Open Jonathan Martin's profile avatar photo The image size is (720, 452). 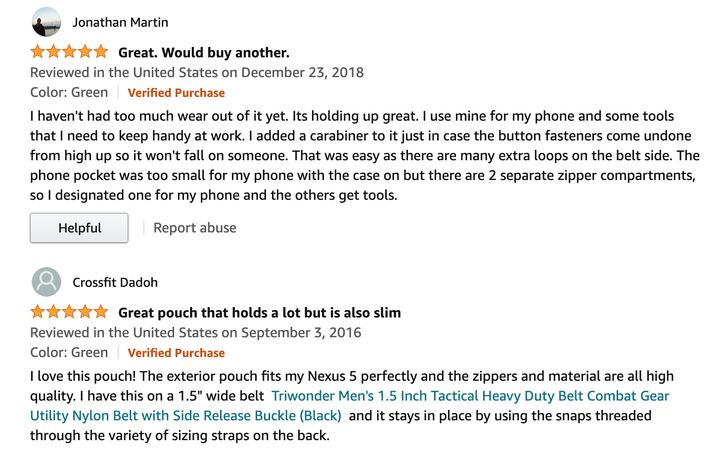pyautogui.click(x=46, y=22)
